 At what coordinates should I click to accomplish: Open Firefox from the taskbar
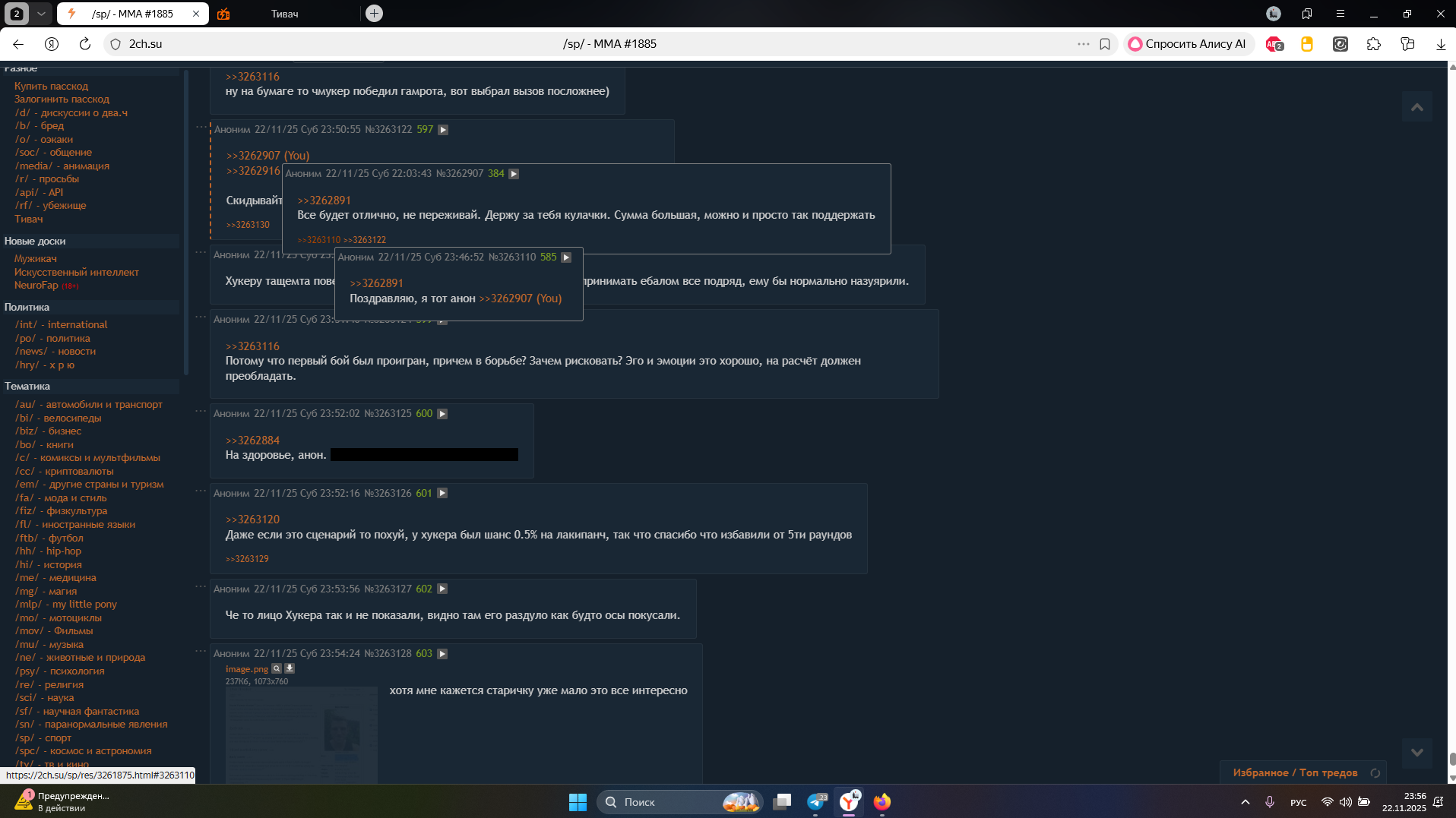pos(882,802)
